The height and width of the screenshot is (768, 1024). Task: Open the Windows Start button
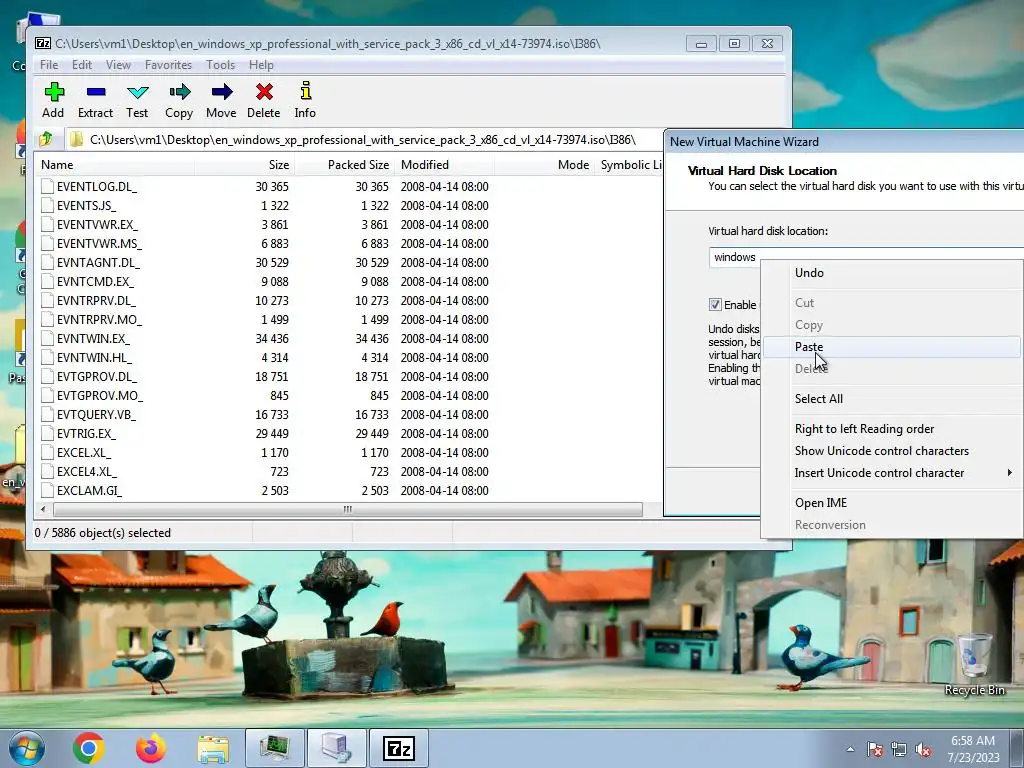(x=27, y=748)
